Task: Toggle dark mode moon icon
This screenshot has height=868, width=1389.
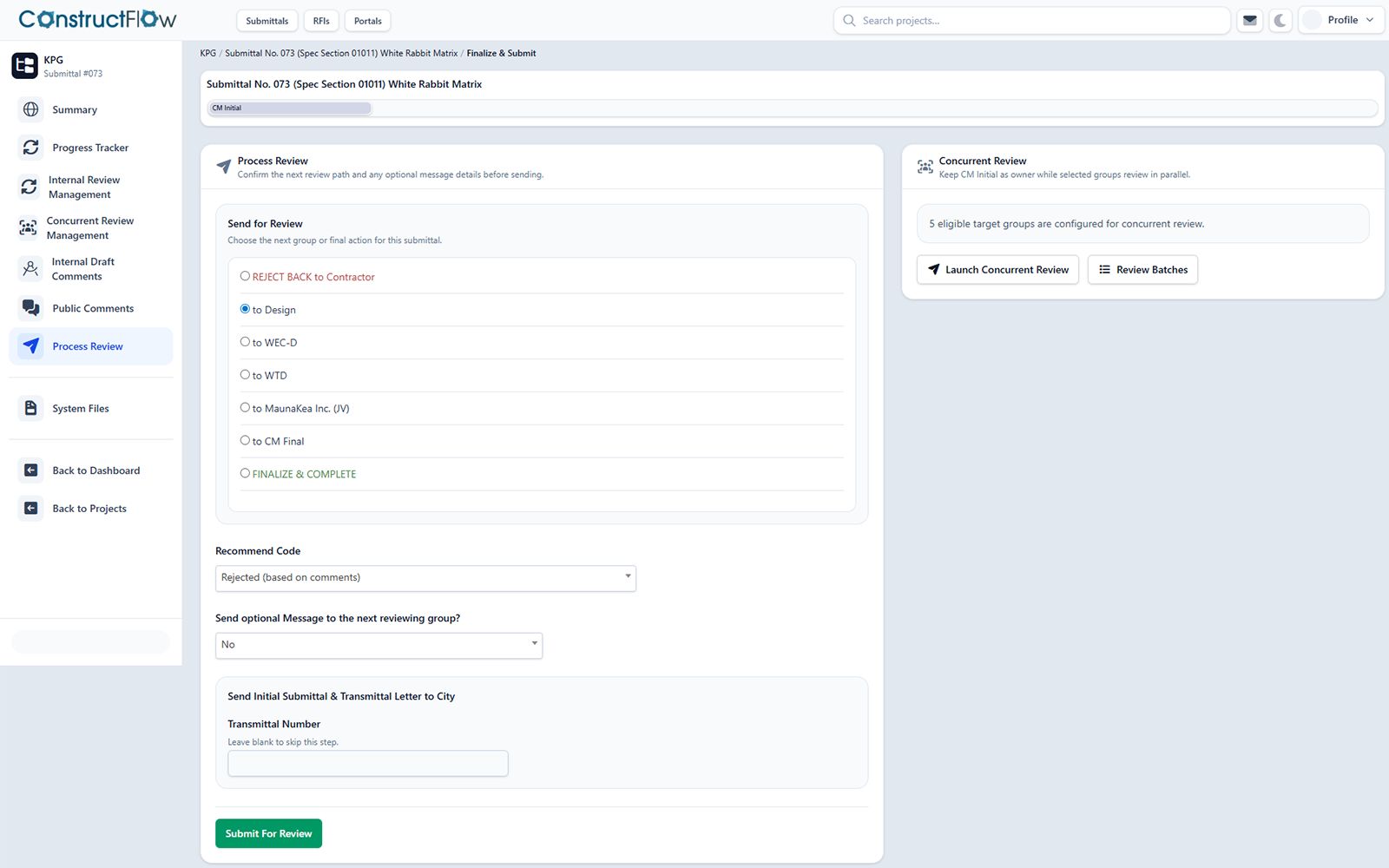Action: (1280, 21)
